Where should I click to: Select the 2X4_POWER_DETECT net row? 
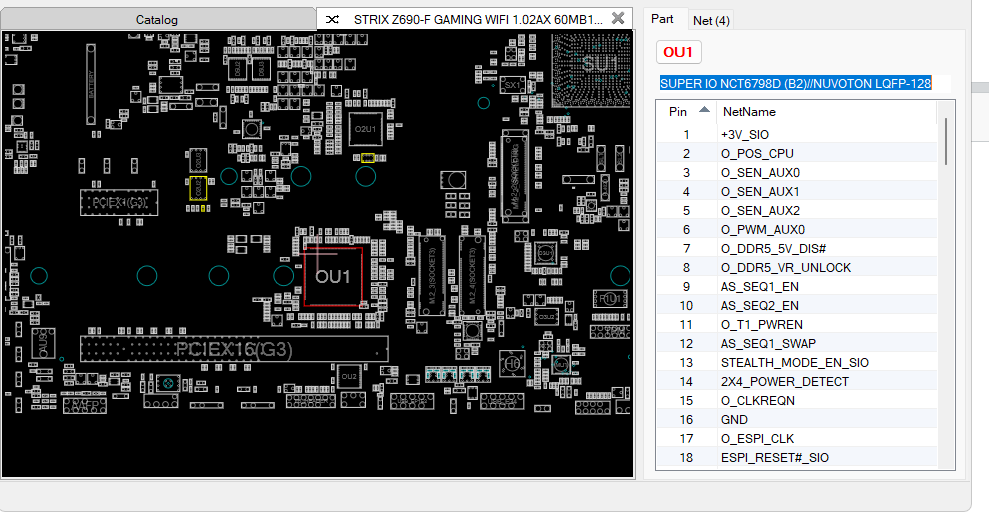(797, 381)
